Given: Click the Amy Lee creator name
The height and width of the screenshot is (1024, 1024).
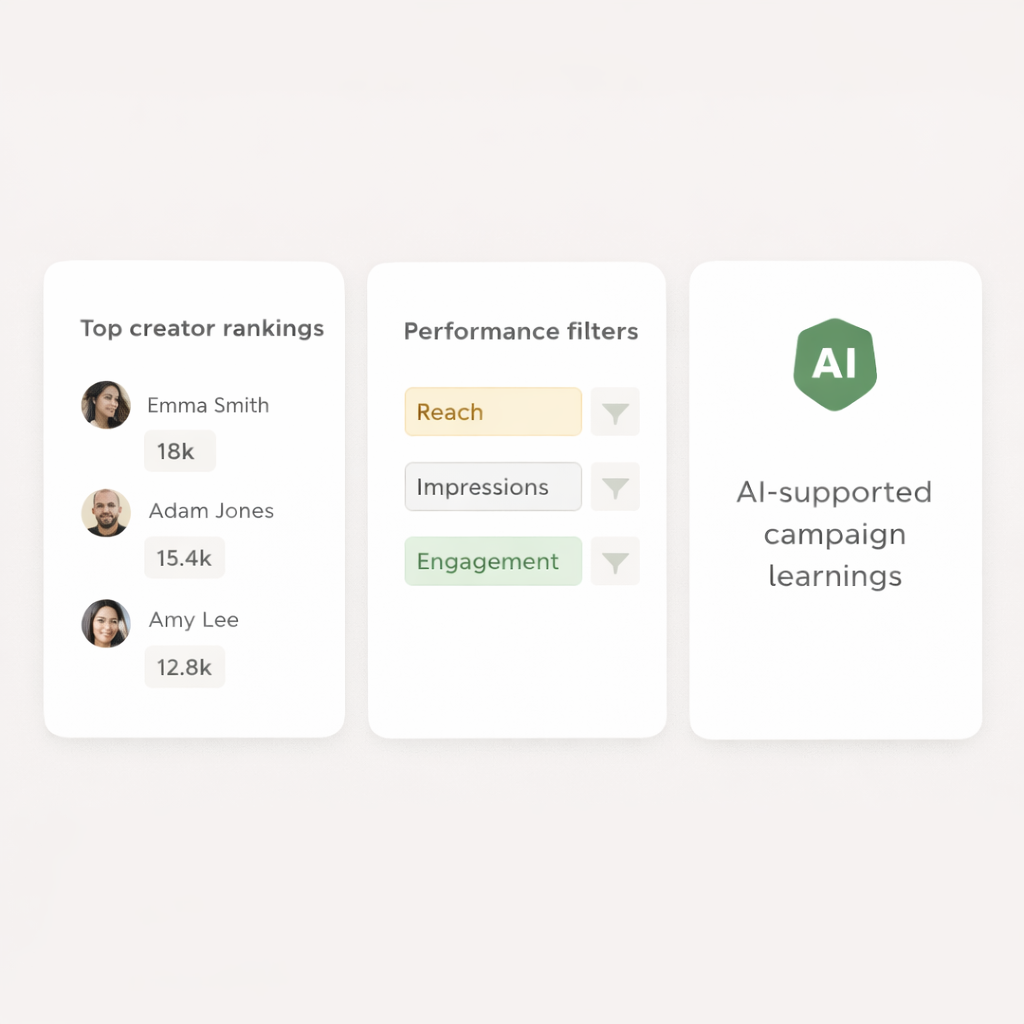Looking at the screenshot, I should (194, 620).
